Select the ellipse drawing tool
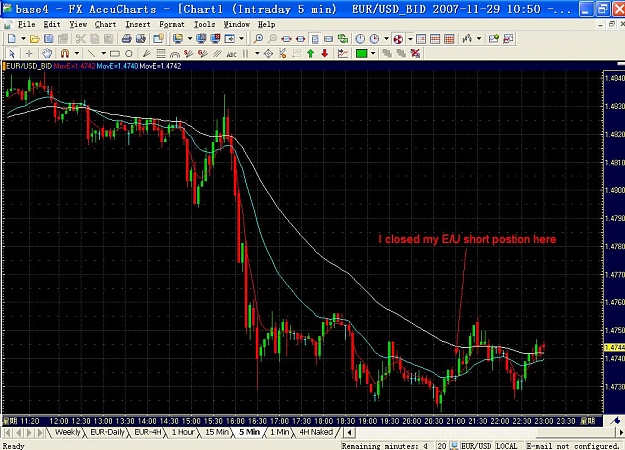 point(128,53)
